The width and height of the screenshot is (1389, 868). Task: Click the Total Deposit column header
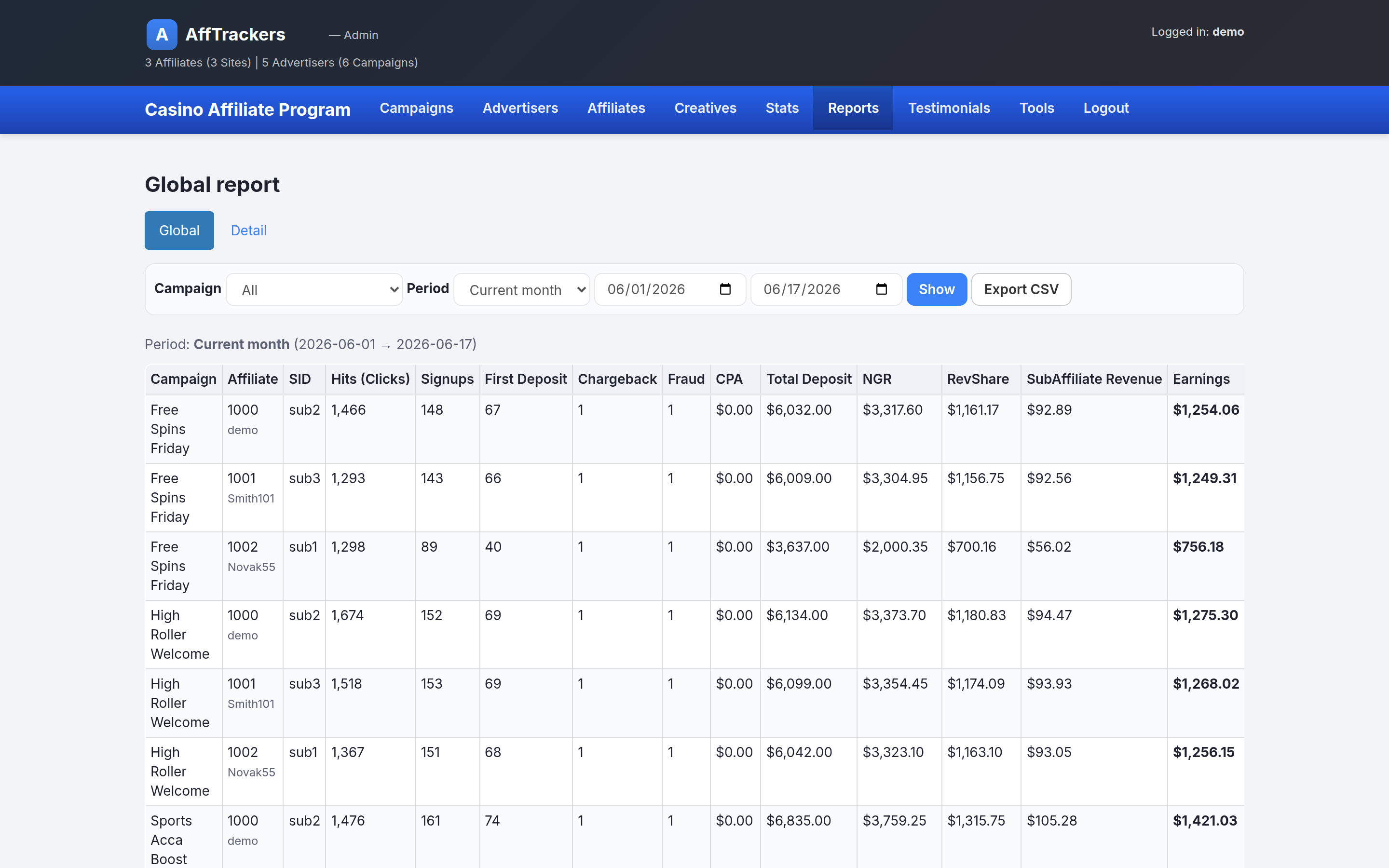[809, 379]
